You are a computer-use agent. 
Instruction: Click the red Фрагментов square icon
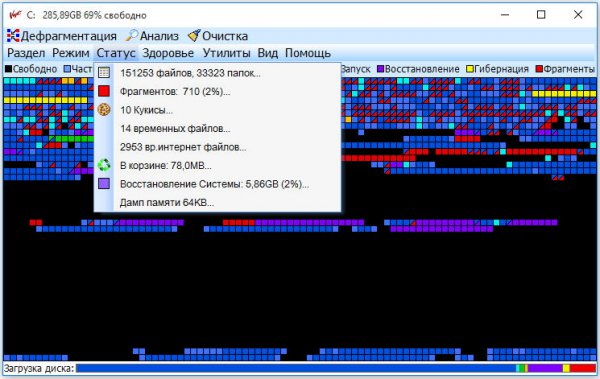104,91
